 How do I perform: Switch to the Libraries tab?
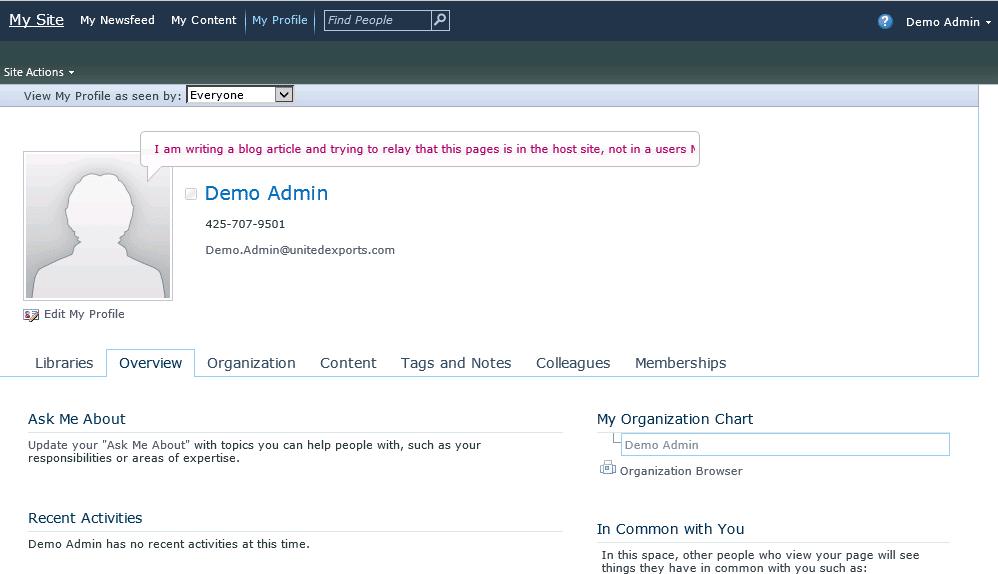click(x=64, y=363)
